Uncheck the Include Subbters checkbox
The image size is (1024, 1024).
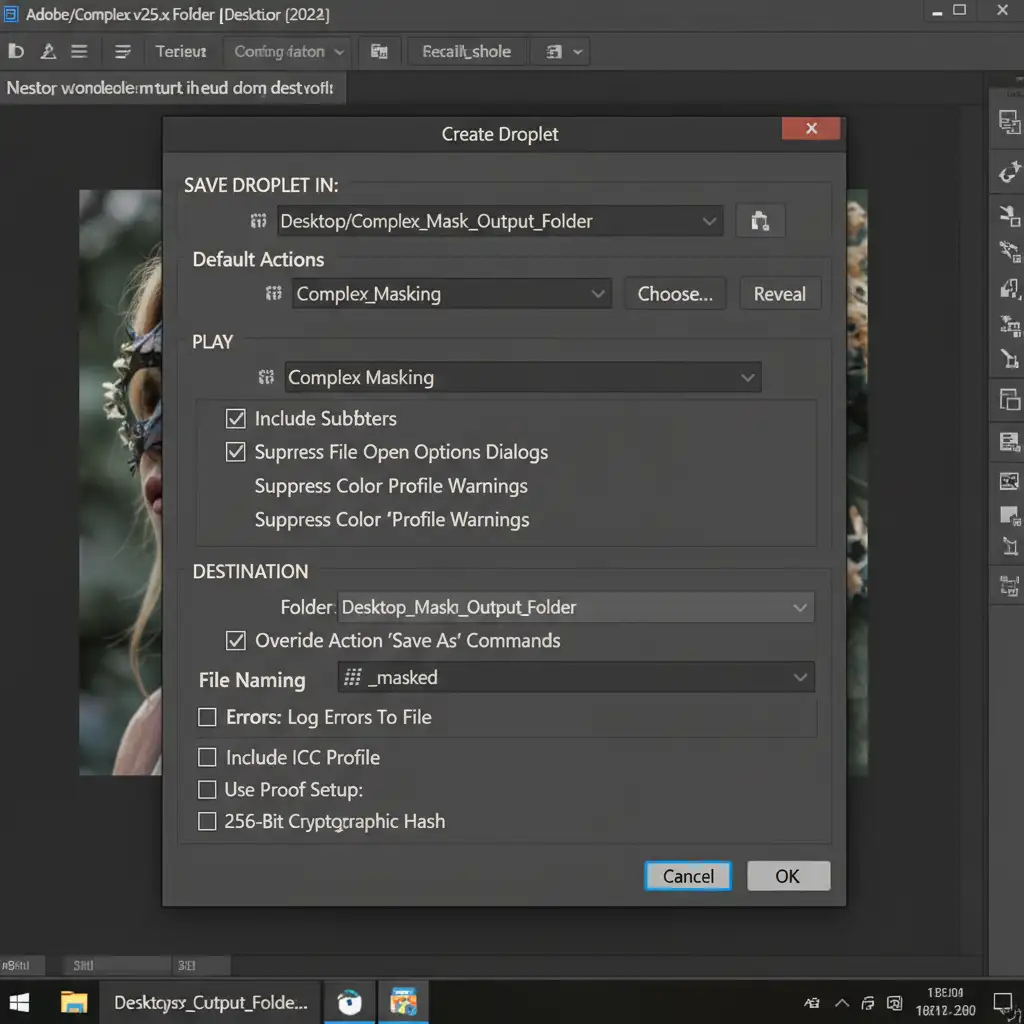coord(236,418)
